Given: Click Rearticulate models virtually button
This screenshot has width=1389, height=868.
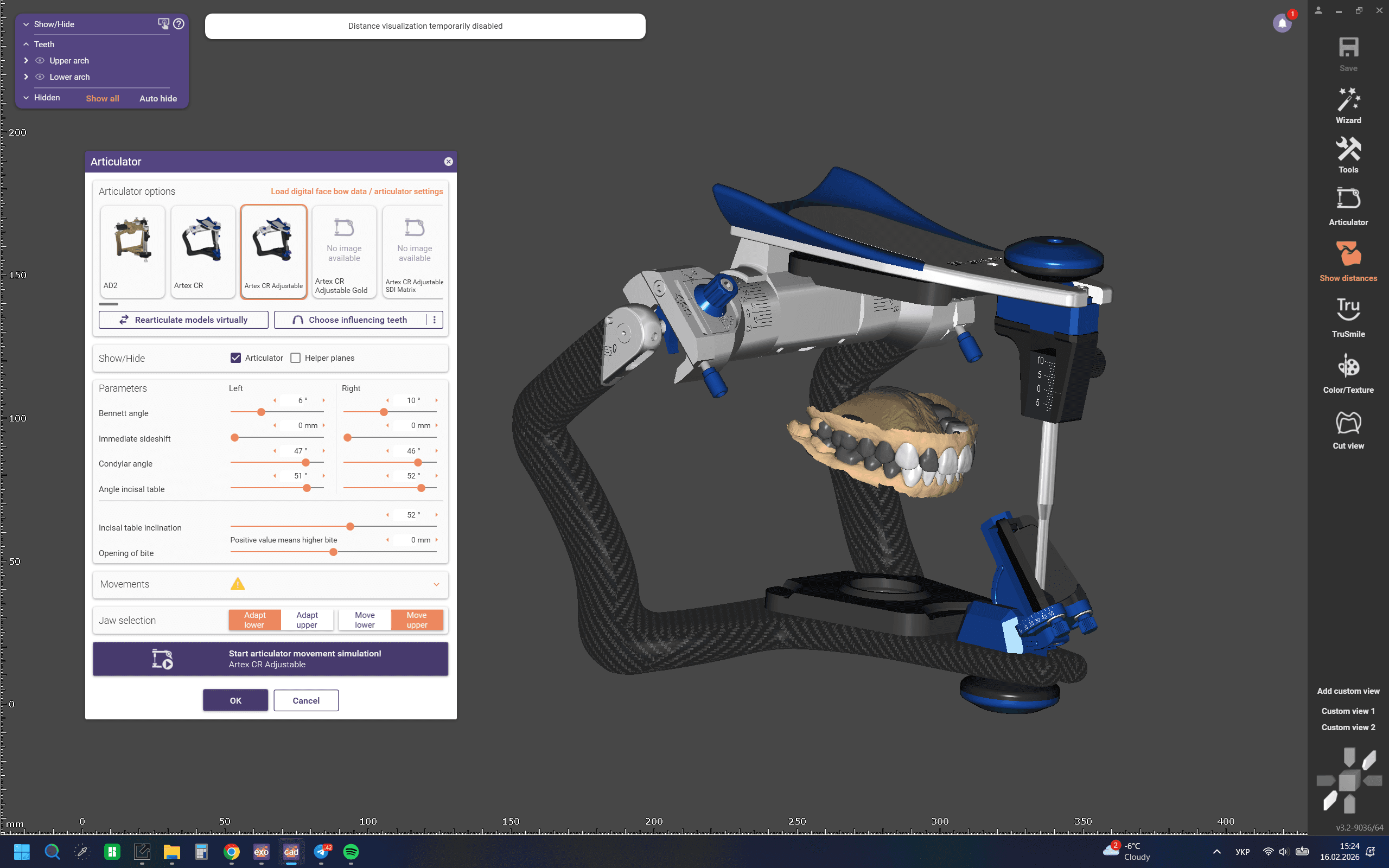Looking at the screenshot, I should [183, 320].
